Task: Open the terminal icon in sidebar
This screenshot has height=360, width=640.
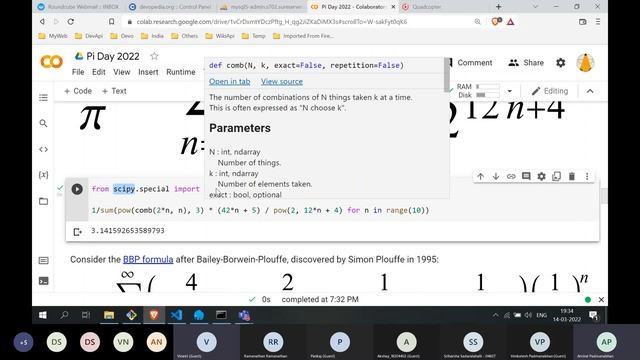Action: tap(43, 281)
